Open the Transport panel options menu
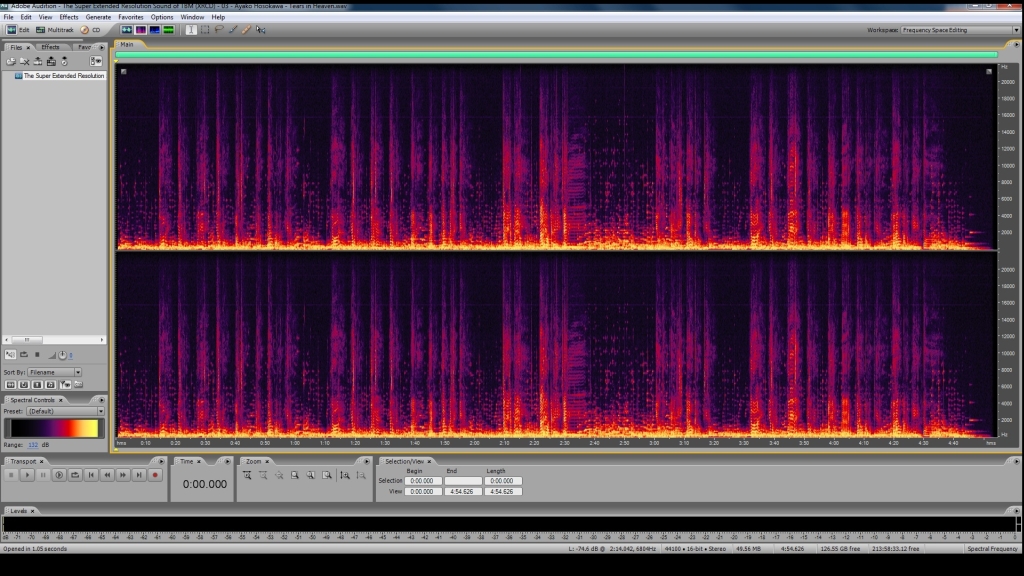The width and height of the screenshot is (1024, 576). coord(161,461)
